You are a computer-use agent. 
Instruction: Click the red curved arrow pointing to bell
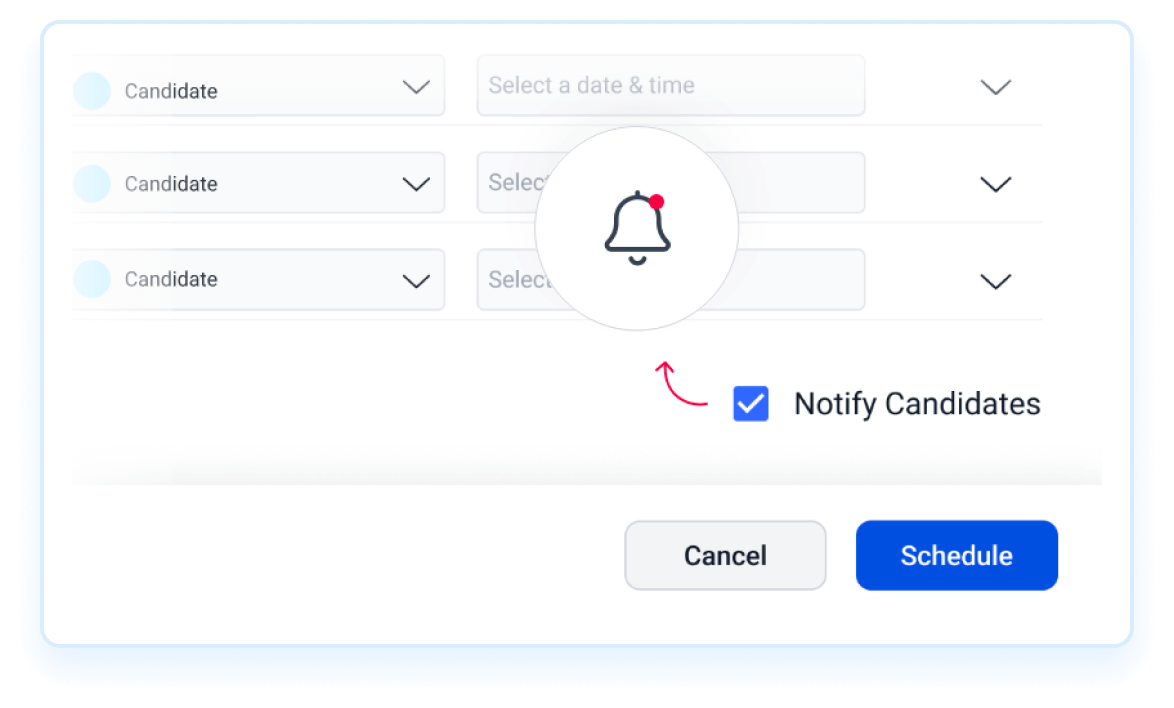(x=681, y=384)
